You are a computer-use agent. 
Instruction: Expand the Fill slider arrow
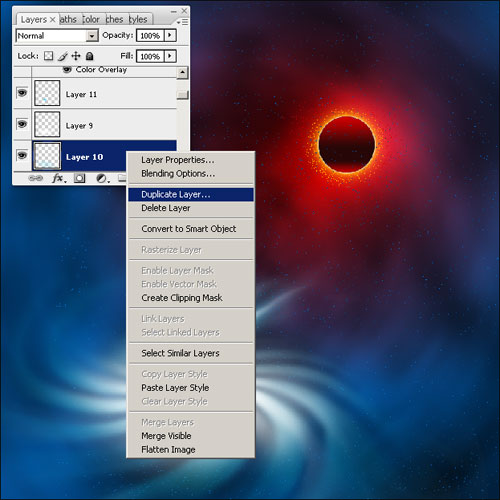click(x=170, y=56)
